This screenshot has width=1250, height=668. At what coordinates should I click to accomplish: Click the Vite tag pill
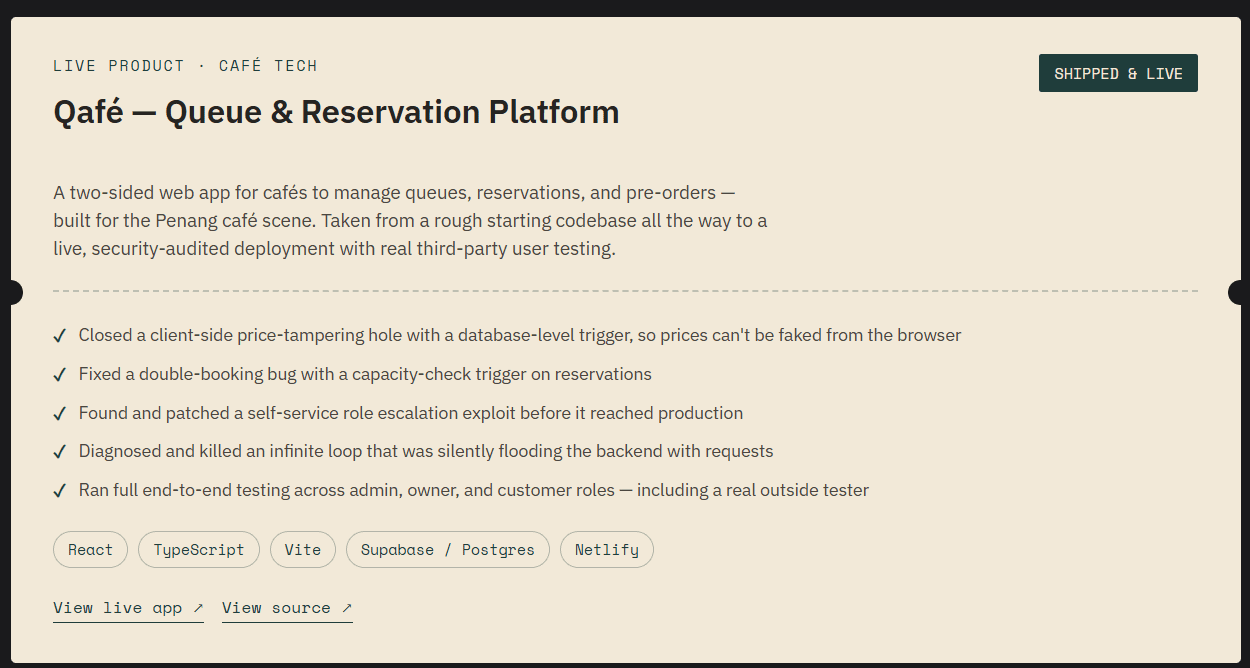click(x=303, y=549)
